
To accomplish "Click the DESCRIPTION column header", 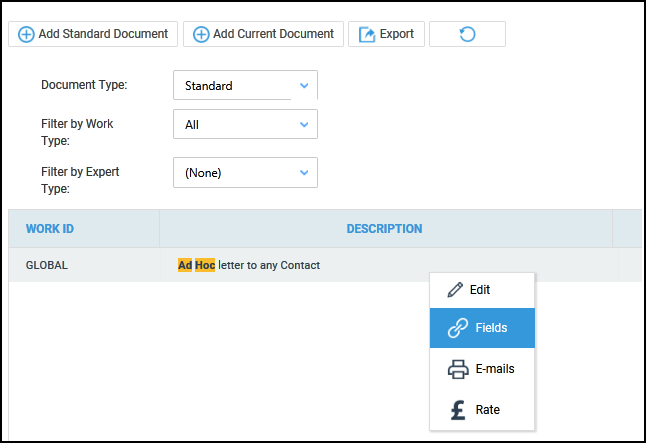I will pos(384,229).
